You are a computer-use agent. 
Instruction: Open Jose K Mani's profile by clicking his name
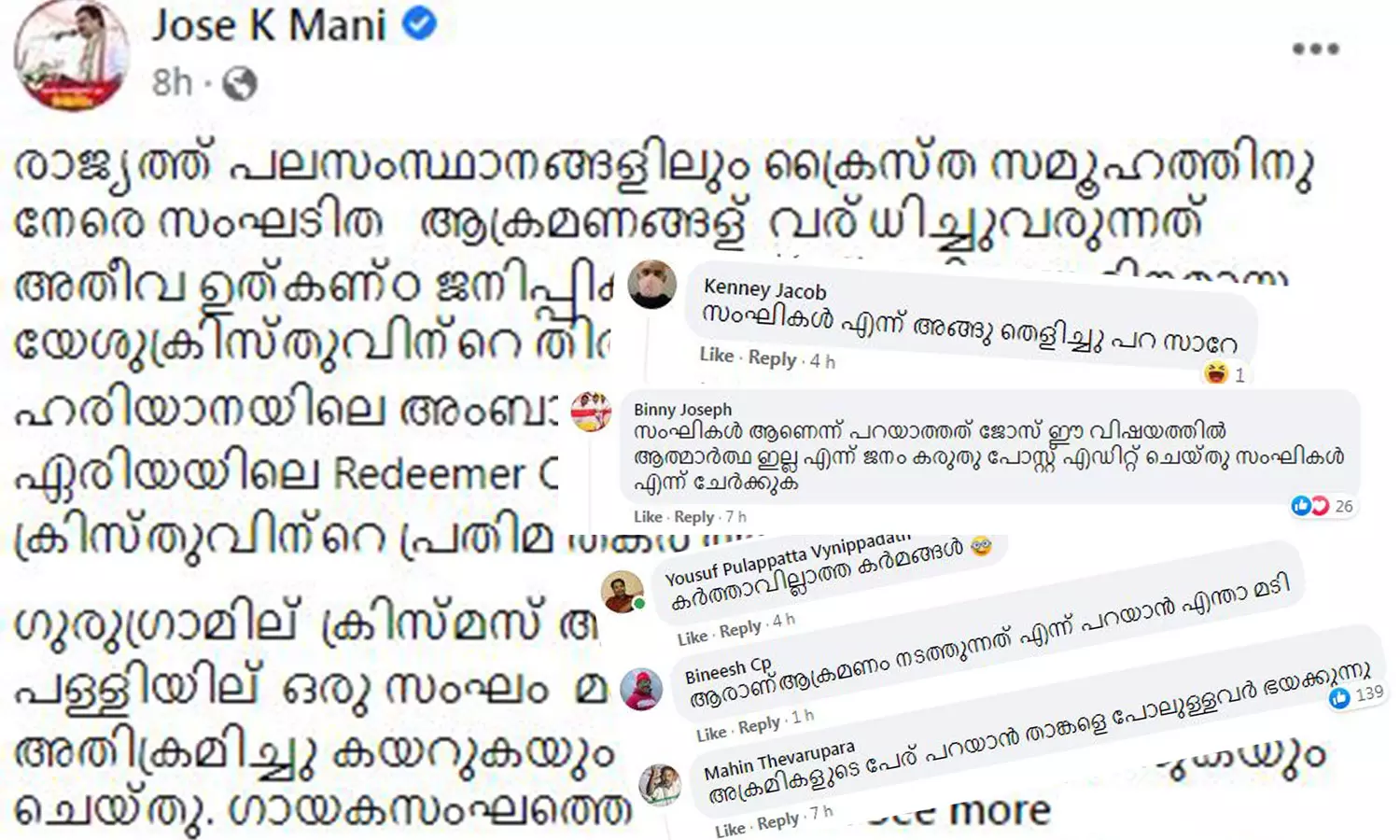tap(271, 24)
